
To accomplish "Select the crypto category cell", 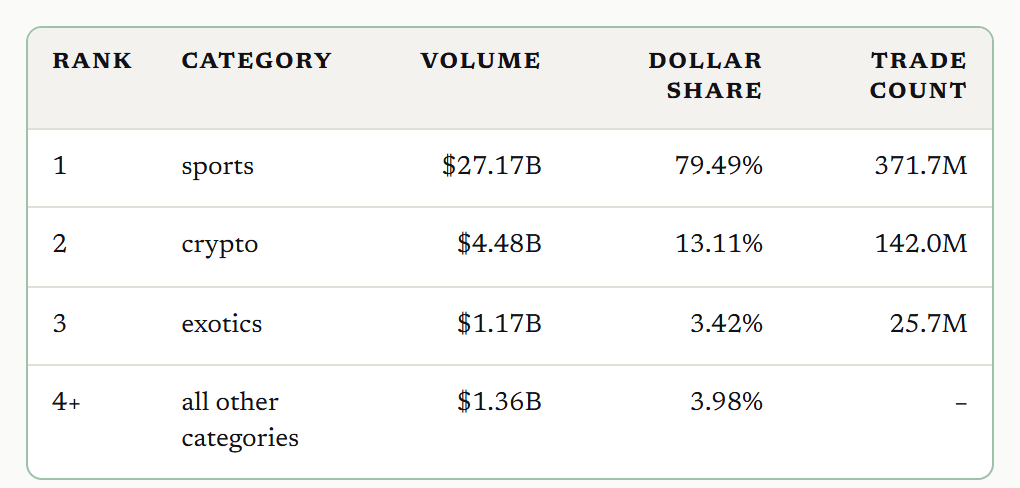I will click(x=220, y=245).
